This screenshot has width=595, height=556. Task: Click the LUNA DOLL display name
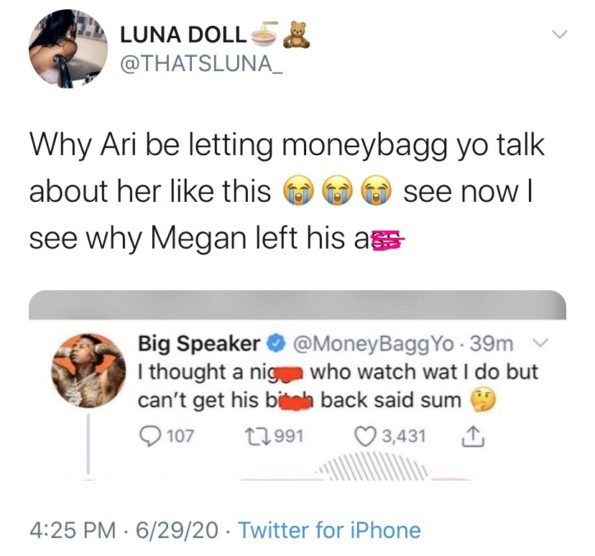pyautogui.click(x=183, y=35)
